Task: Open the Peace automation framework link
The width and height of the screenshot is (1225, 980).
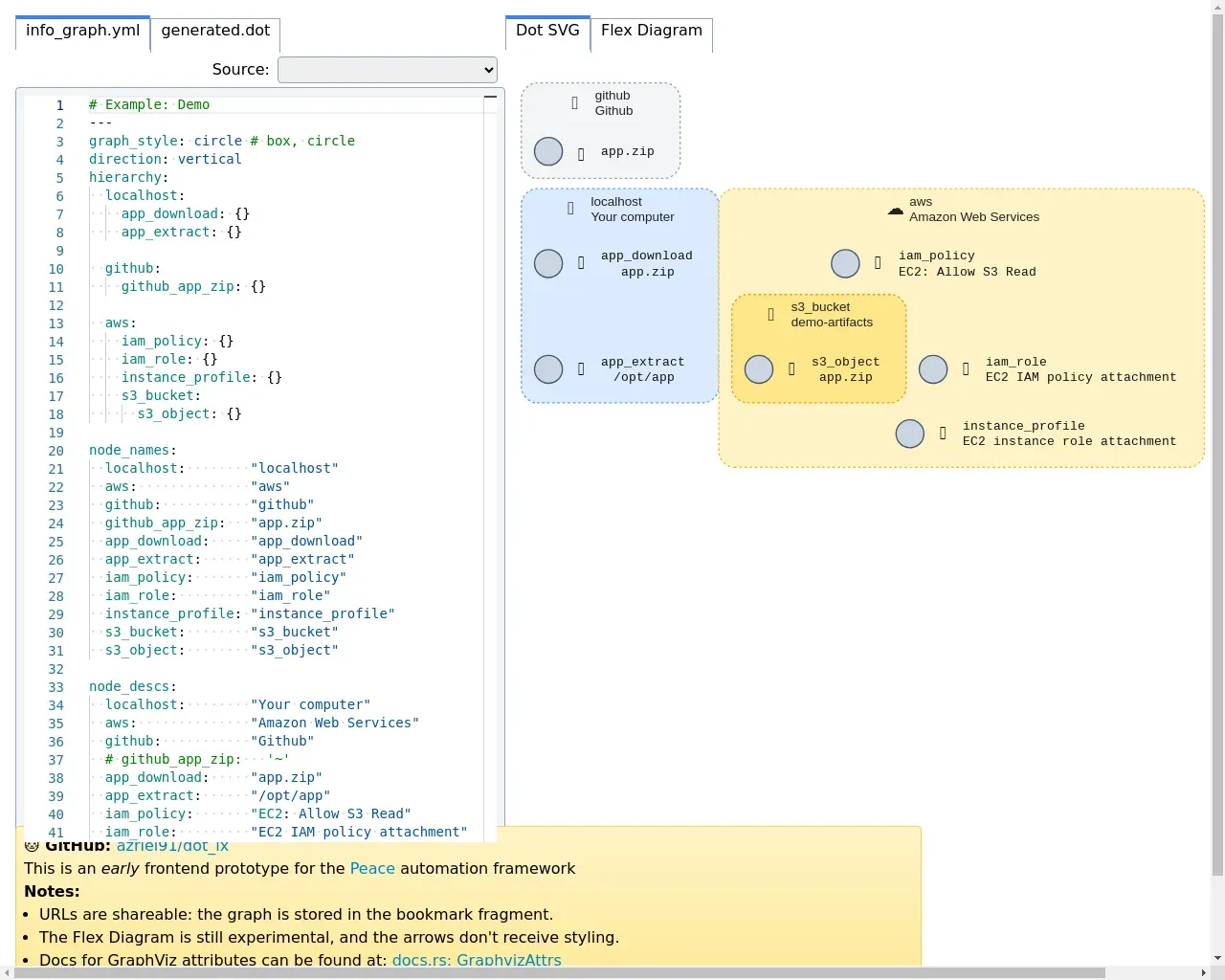Action: (372, 869)
